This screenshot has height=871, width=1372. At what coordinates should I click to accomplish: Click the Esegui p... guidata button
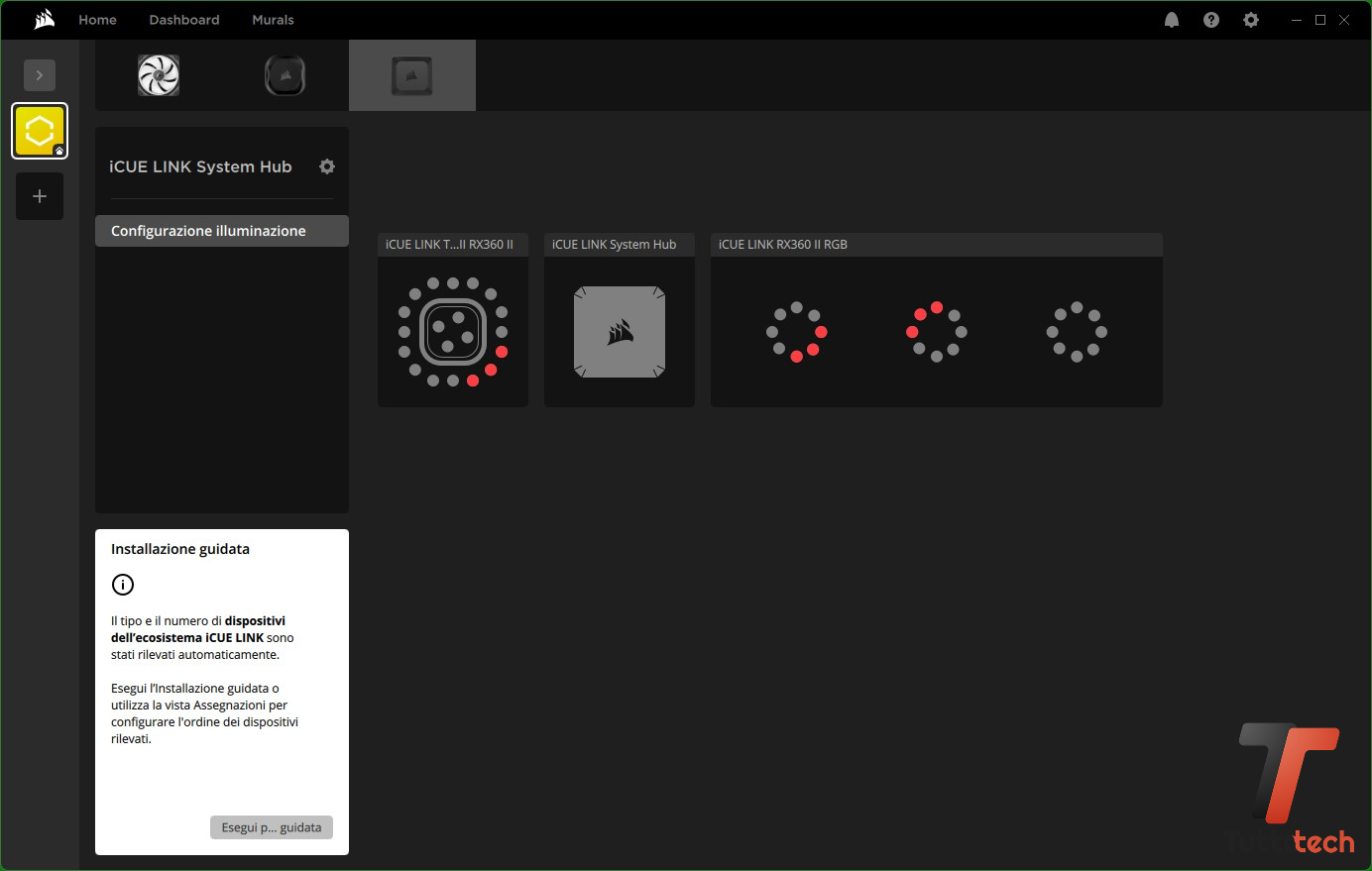point(272,827)
